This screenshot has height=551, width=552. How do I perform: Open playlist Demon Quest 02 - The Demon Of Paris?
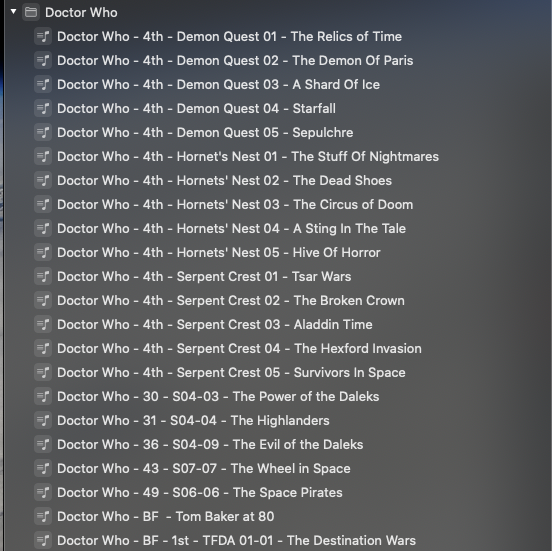point(235,61)
